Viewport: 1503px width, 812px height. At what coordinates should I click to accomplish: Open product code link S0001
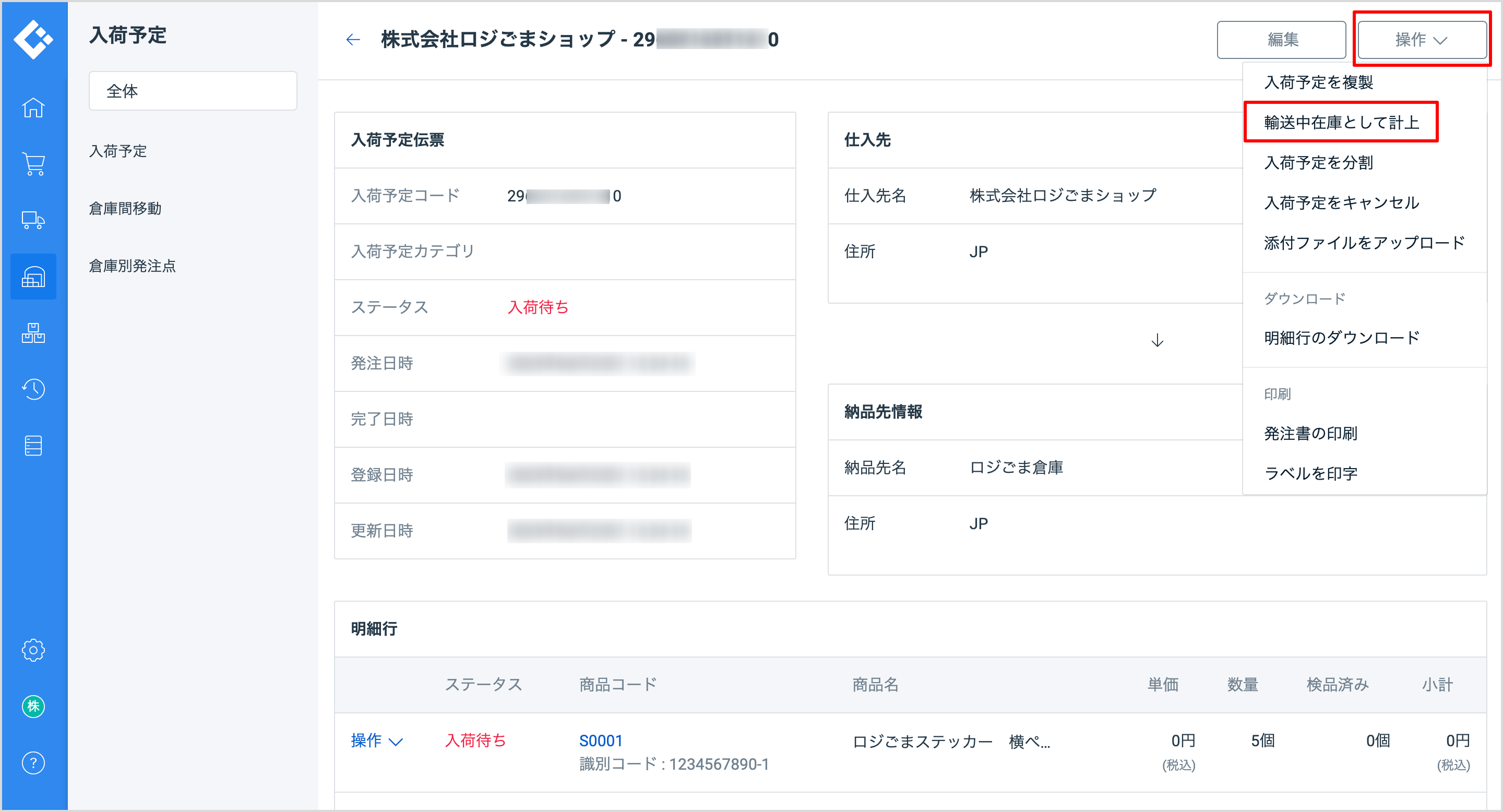[x=600, y=741]
